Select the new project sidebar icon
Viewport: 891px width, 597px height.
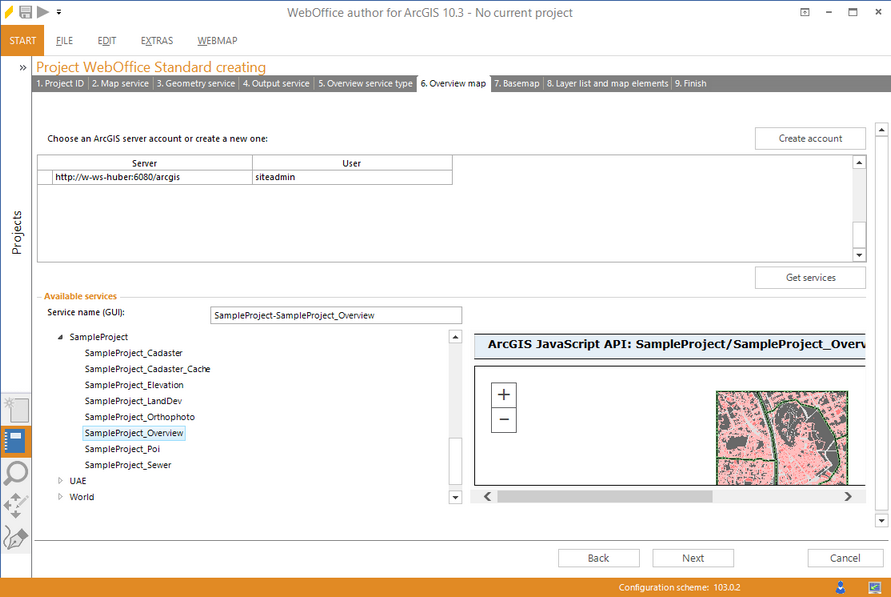pos(16,408)
